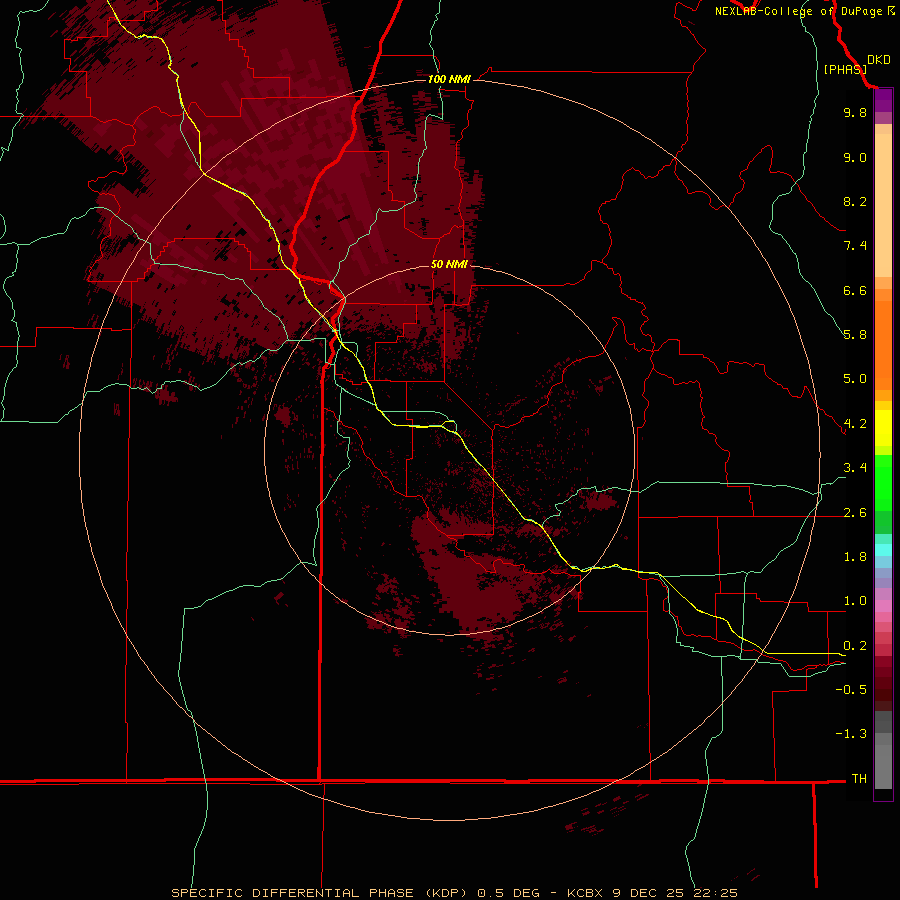Image resolution: width=900 pixels, height=900 pixels.
Task: Click the TH label on the color scale
Action: (859, 779)
